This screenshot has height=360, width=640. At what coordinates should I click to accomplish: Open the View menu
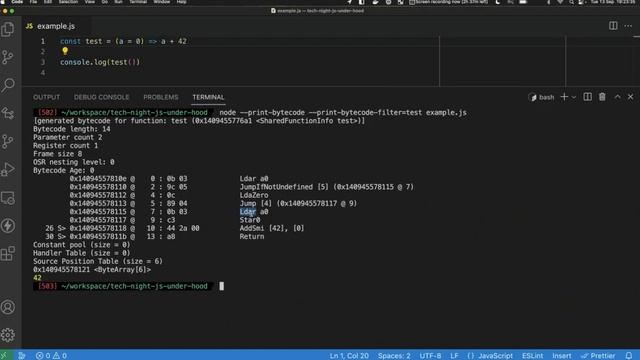coord(89,2)
